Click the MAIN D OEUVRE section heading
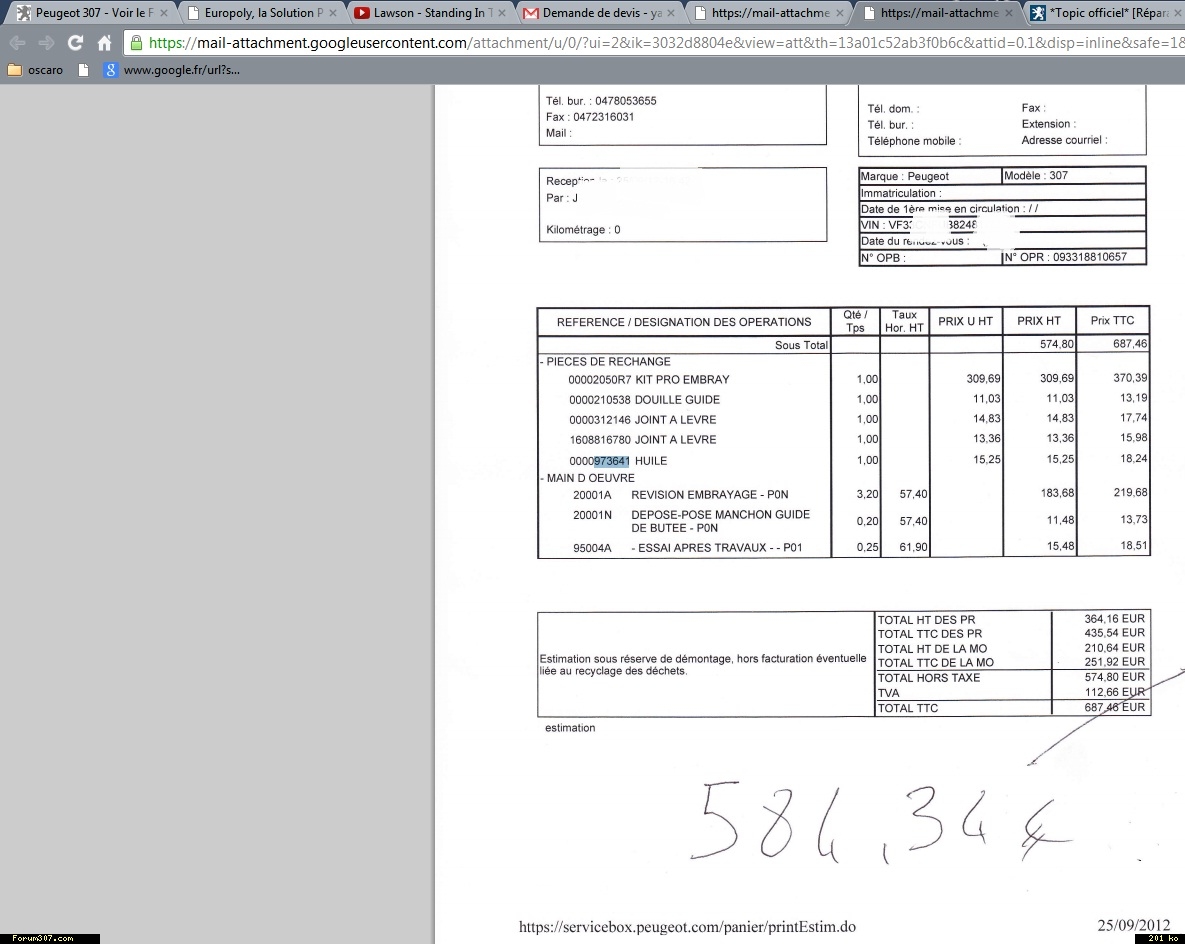Viewport: 1185px width, 944px height. [587, 478]
